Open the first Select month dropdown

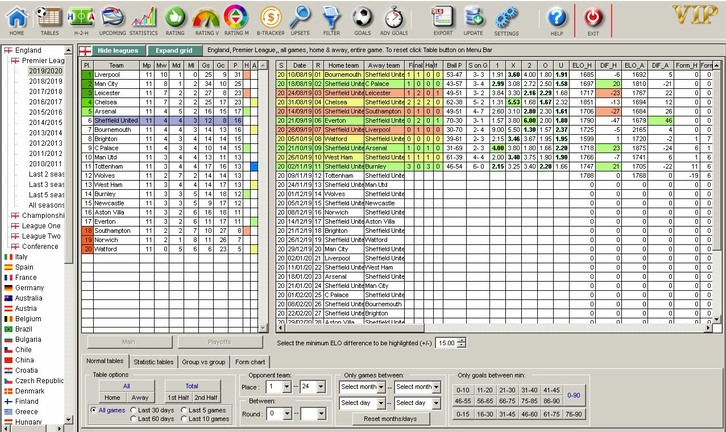(363, 386)
